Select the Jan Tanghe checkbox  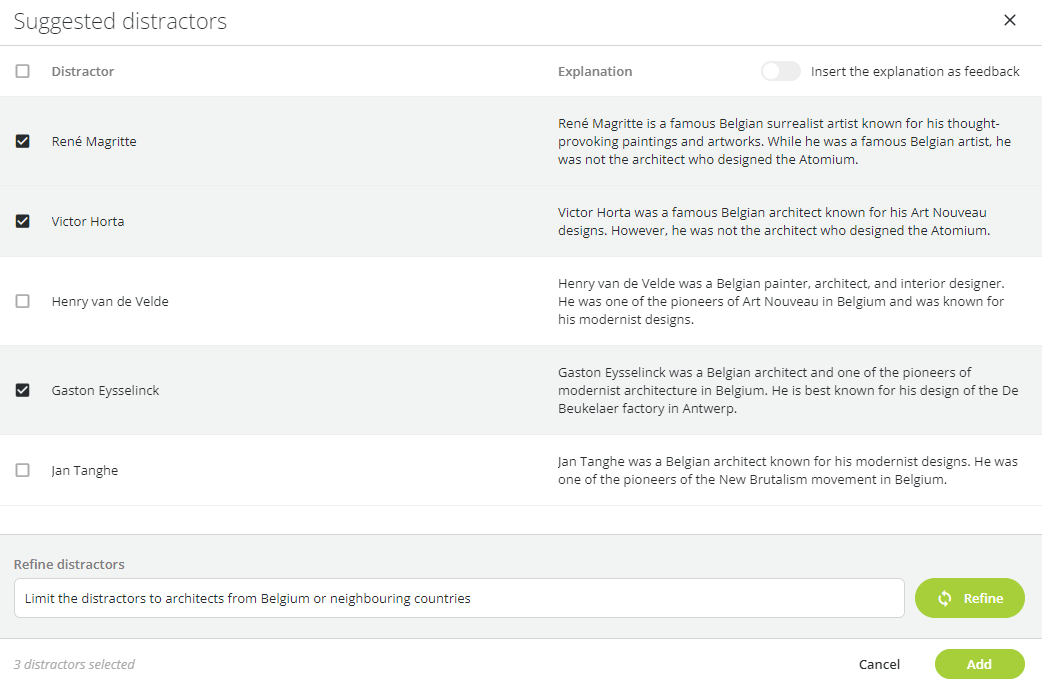[23, 470]
